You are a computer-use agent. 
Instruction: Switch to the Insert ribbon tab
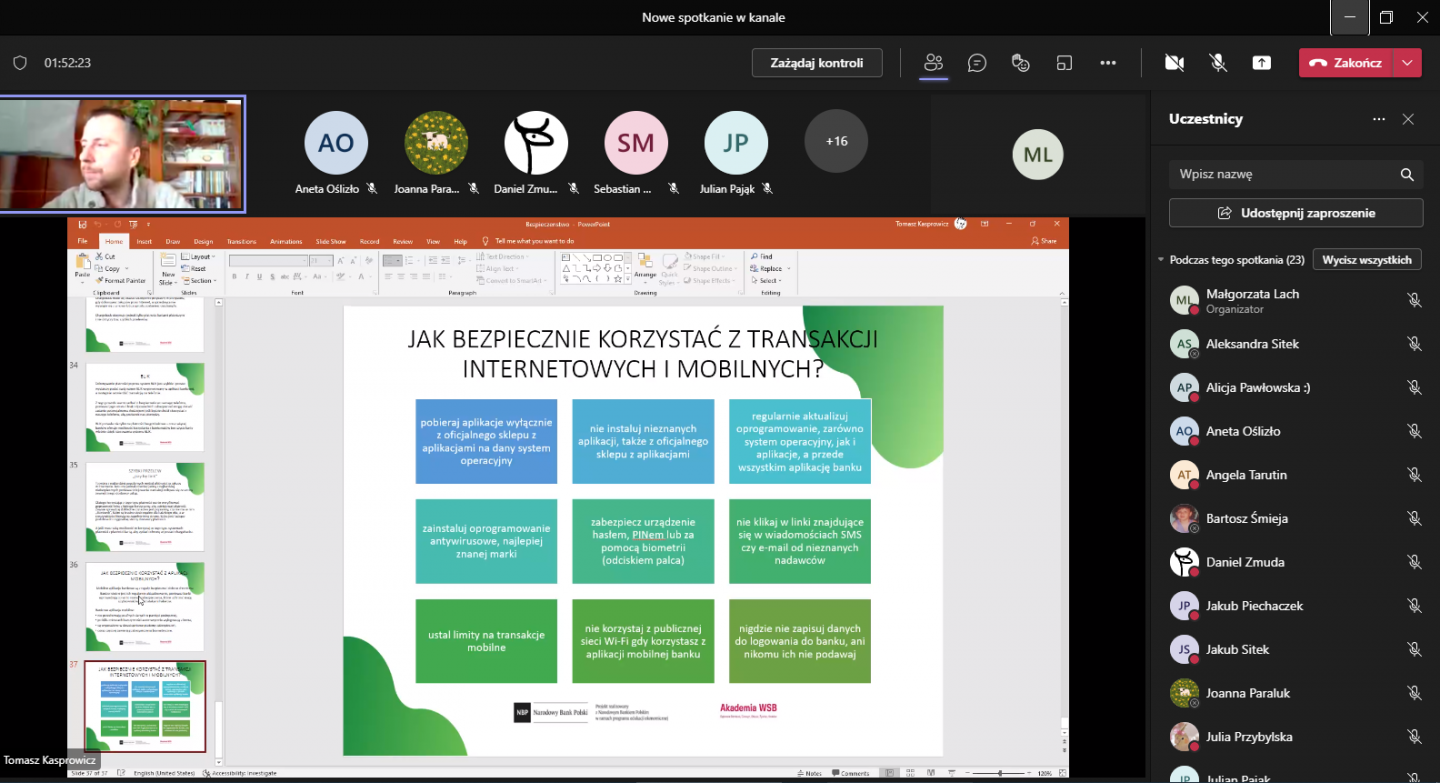(x=144, y=241)
